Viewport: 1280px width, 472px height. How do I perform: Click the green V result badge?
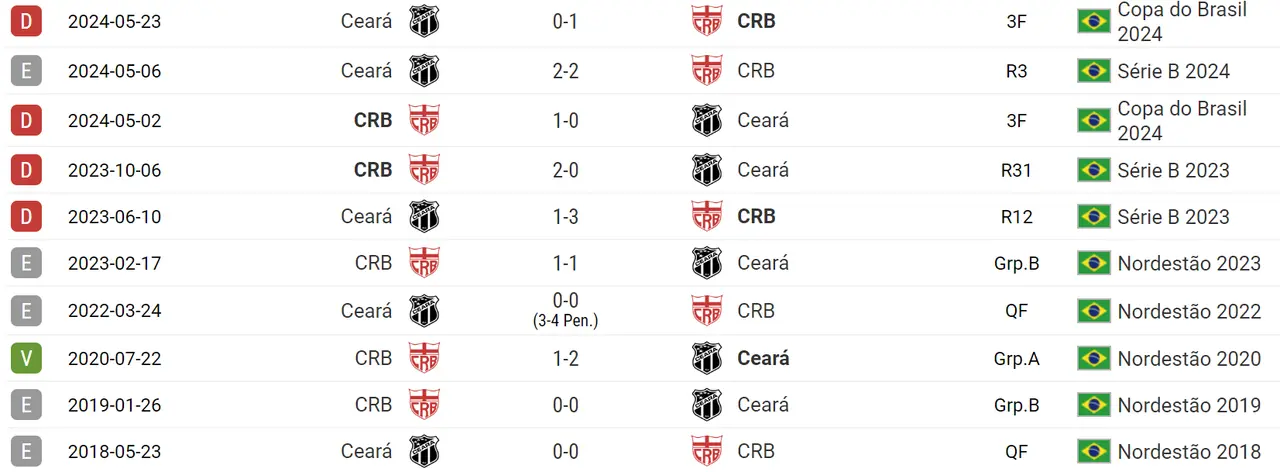click(25, 358)
